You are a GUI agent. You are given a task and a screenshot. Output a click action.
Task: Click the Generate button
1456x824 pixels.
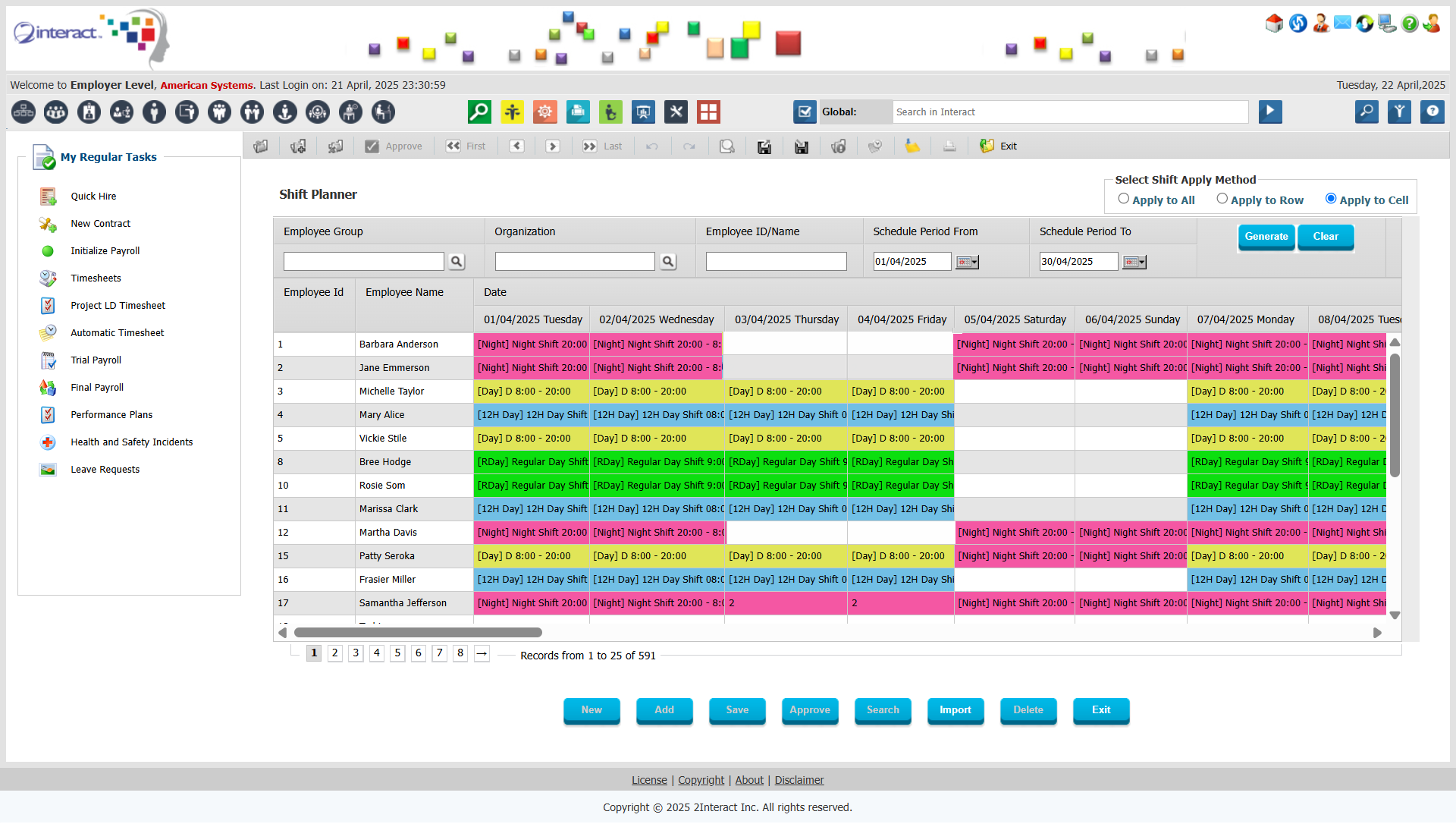[1266, 237]
